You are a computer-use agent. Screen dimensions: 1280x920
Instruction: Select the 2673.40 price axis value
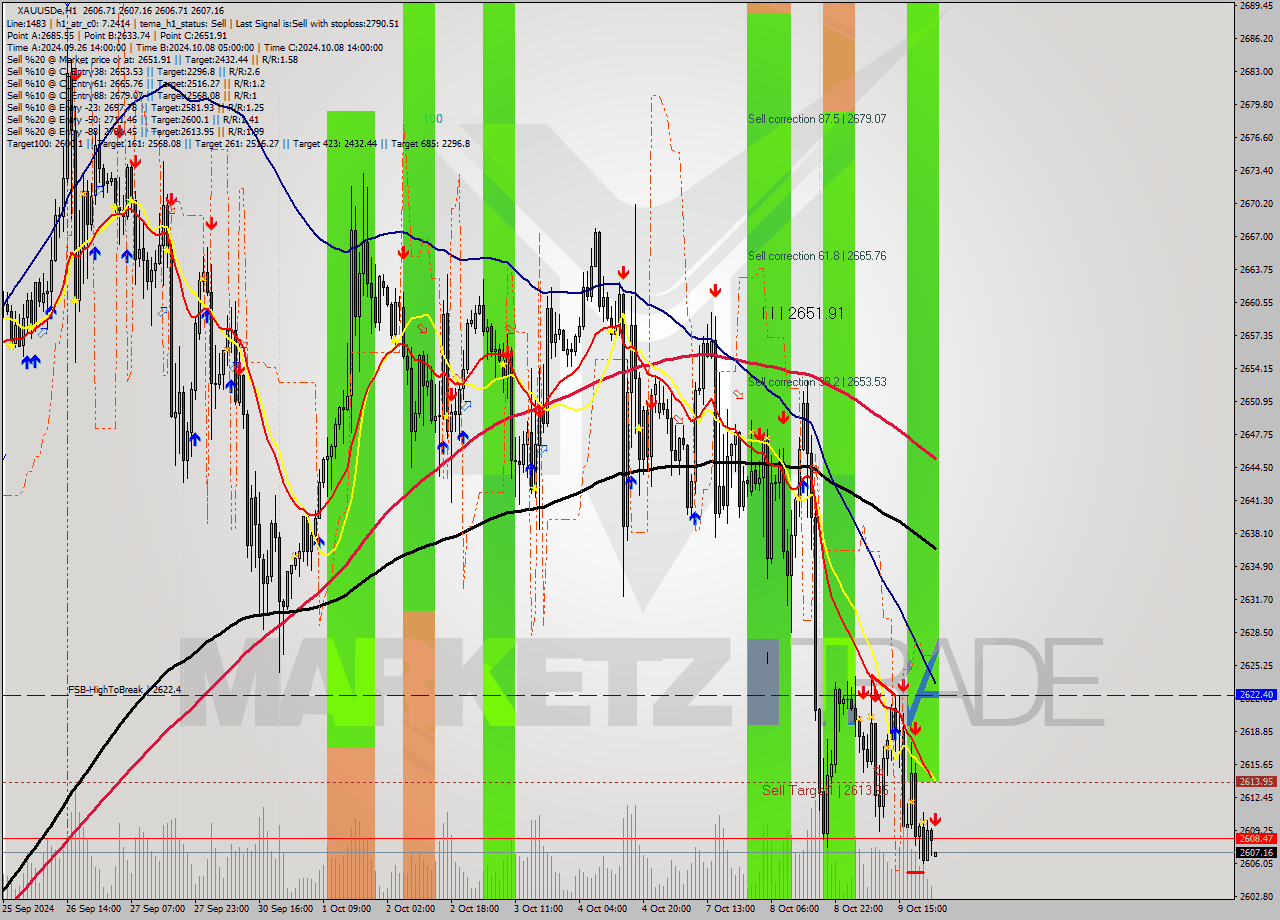pyautogui.click(x=1256, y=171)
